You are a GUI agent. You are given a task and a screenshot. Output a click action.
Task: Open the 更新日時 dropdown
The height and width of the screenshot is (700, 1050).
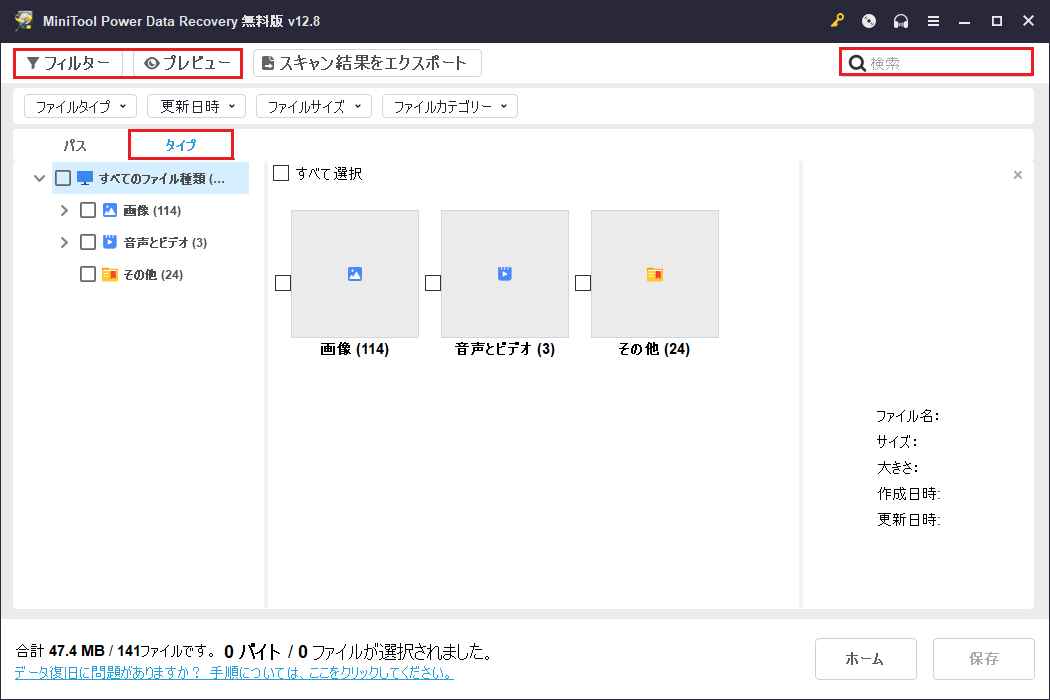(x=196, y=106)
